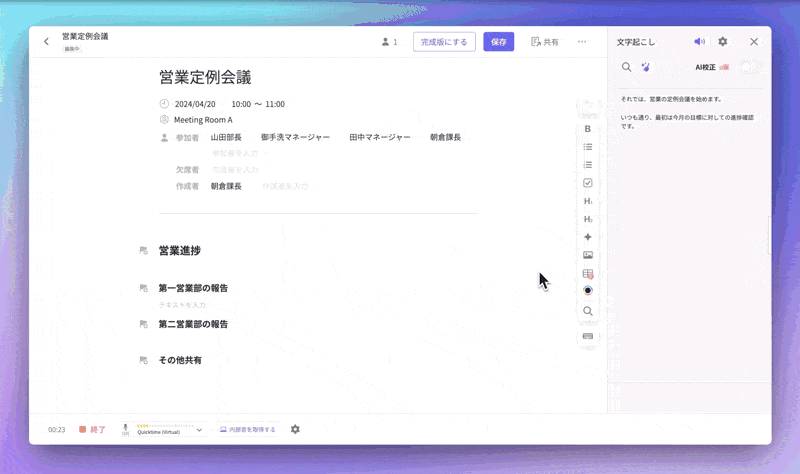800x474 pixels.
Task: Open transcription panel settings gear
Action: [x=723, y=42]
